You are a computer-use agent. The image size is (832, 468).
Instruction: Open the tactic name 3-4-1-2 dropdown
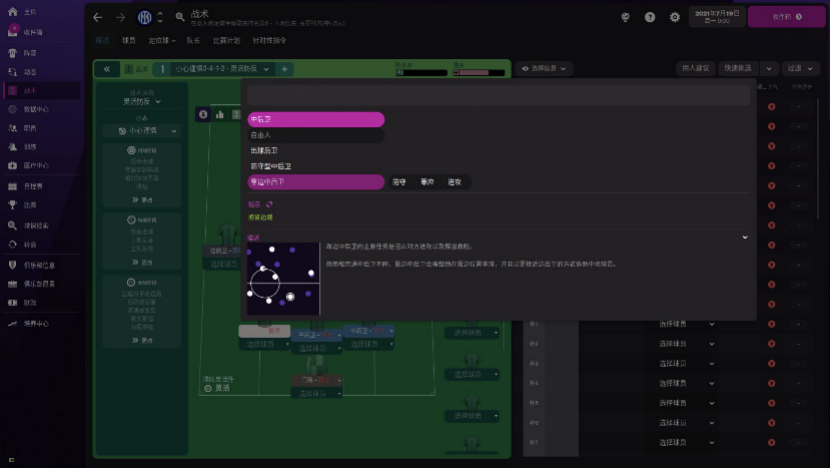tap(222, 69)
